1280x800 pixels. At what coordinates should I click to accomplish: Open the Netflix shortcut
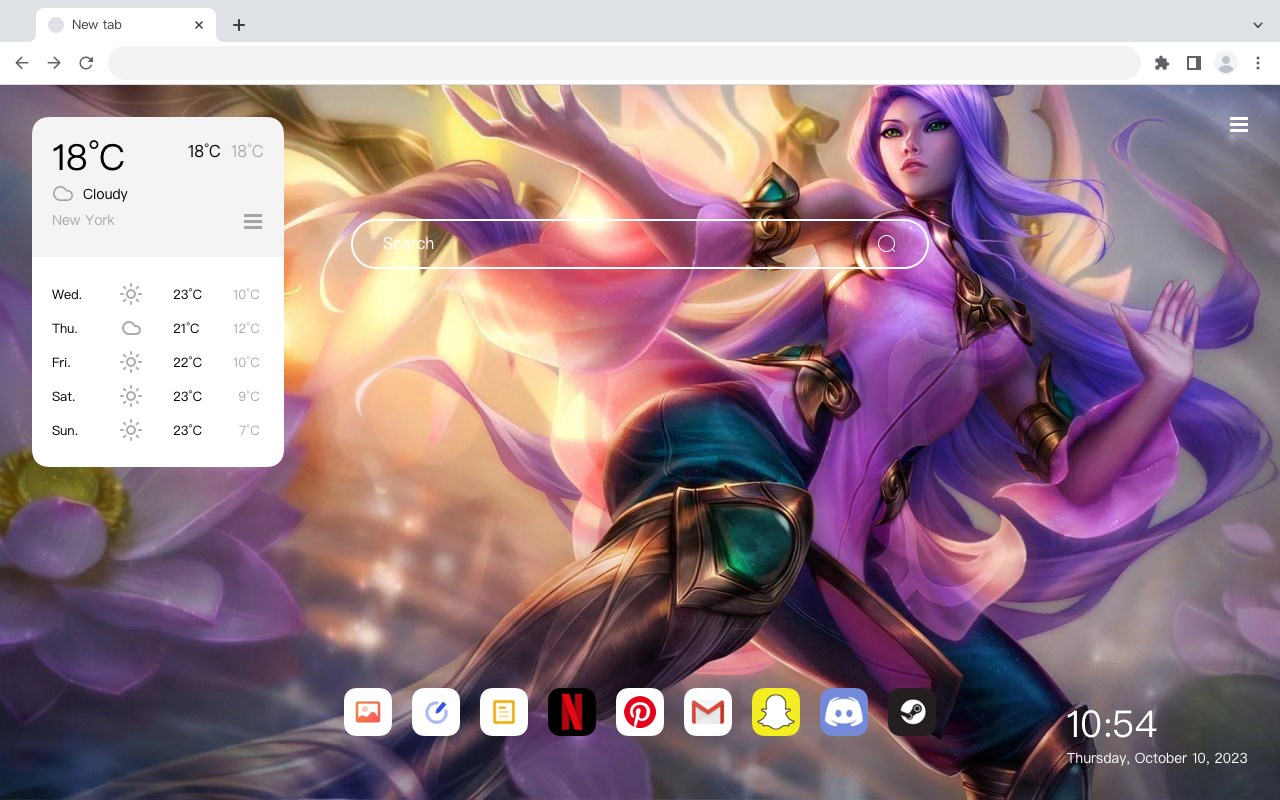(572, 712)
